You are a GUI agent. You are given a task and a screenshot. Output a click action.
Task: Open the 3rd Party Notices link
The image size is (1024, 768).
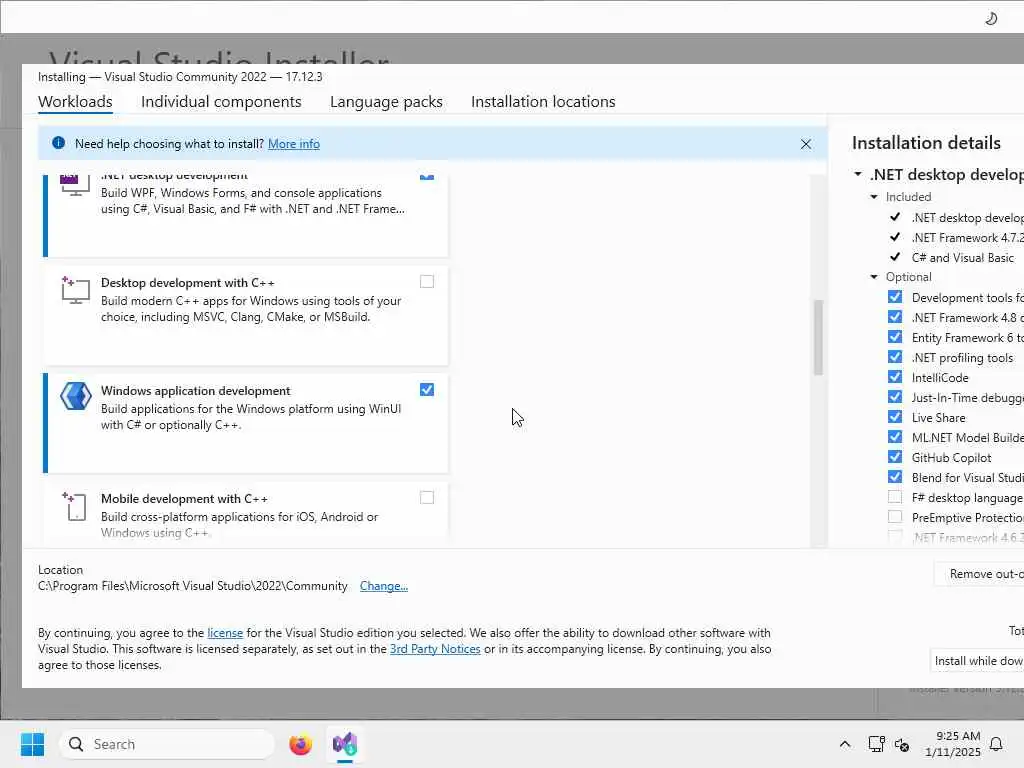435,649
